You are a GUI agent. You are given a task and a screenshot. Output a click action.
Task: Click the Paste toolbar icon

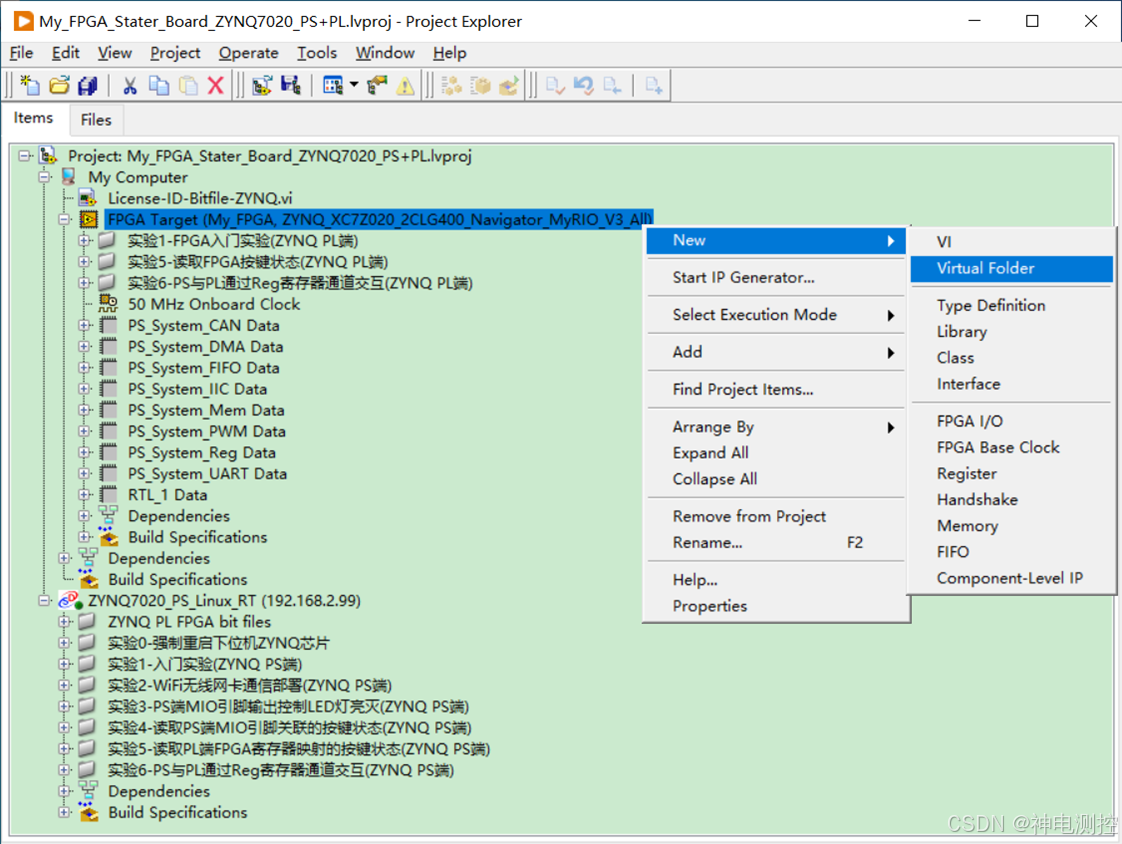coord(187,85)
